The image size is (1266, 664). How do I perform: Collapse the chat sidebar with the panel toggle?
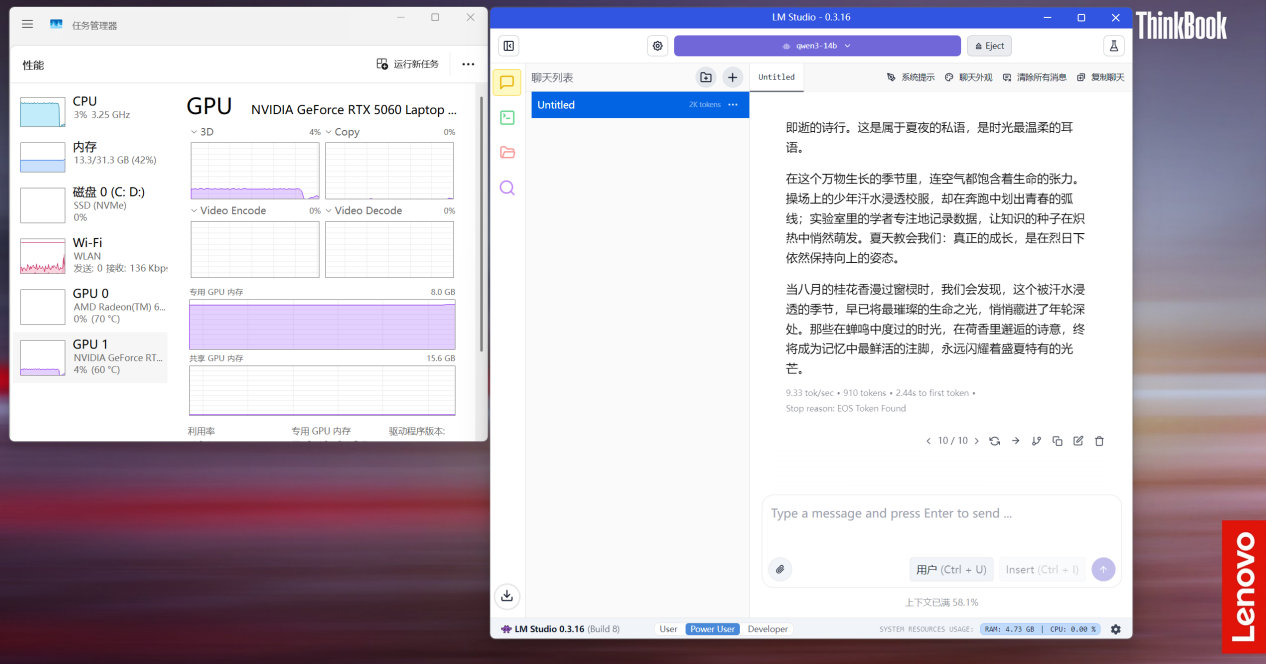tap(508, 46)
